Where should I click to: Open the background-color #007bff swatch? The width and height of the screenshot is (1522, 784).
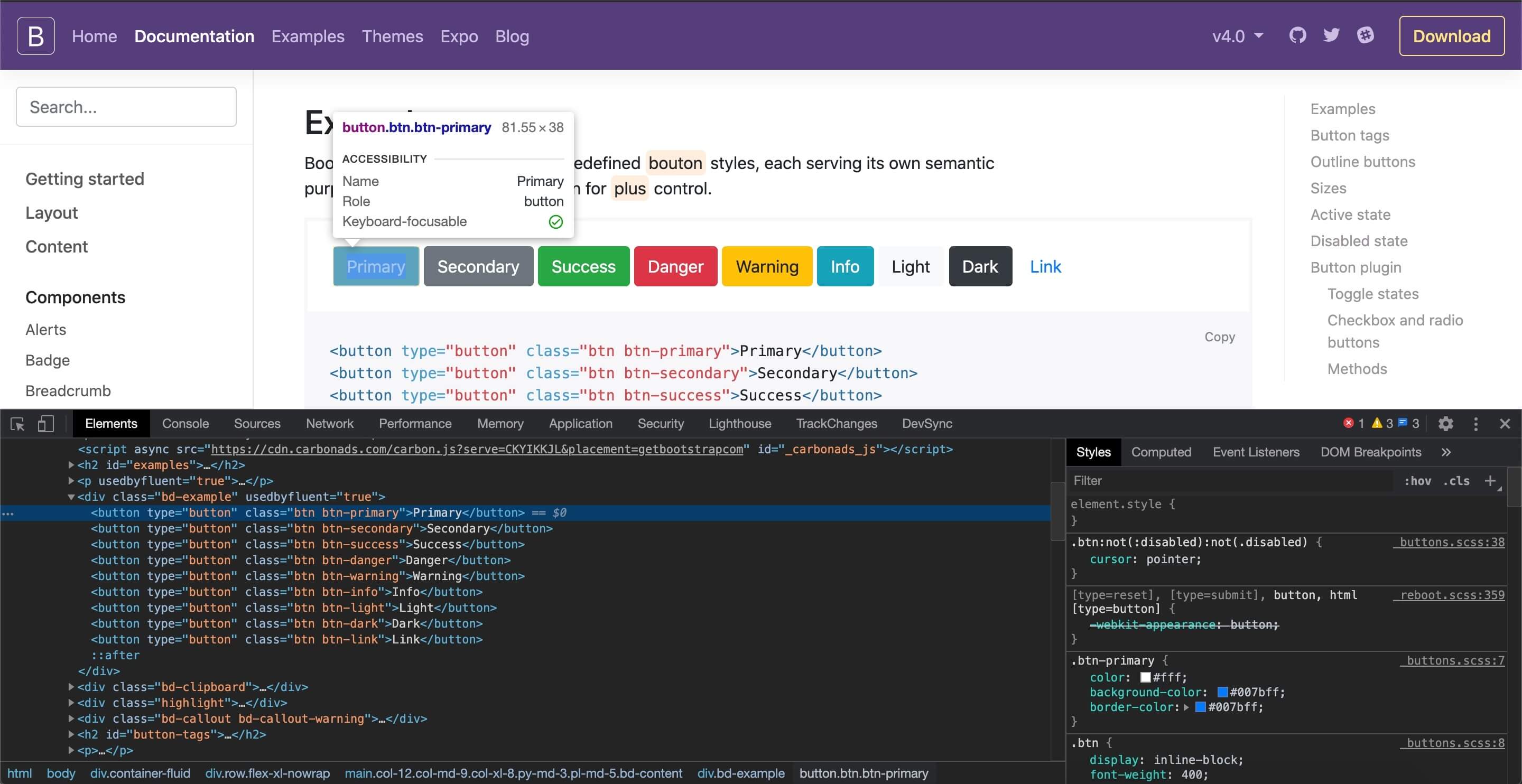[x=1222, y=693]
